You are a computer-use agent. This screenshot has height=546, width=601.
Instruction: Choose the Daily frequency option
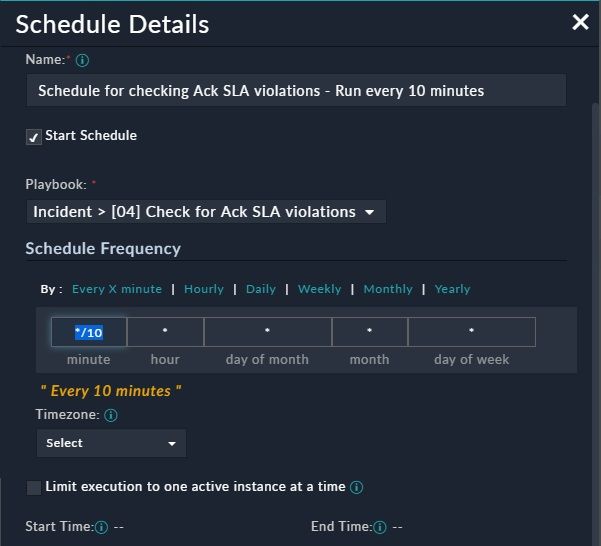click(x=261, y=289)
